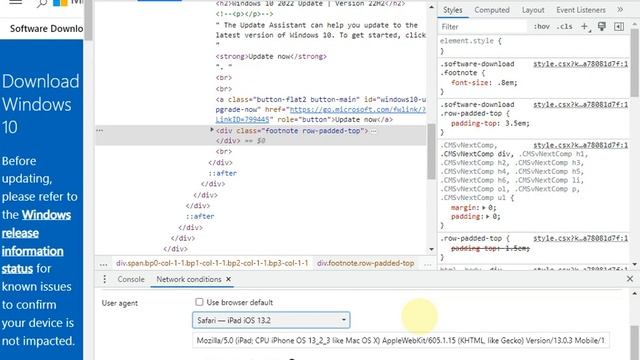Click the webpage scrollbar next to heading
640x360 pixels.
87,20
